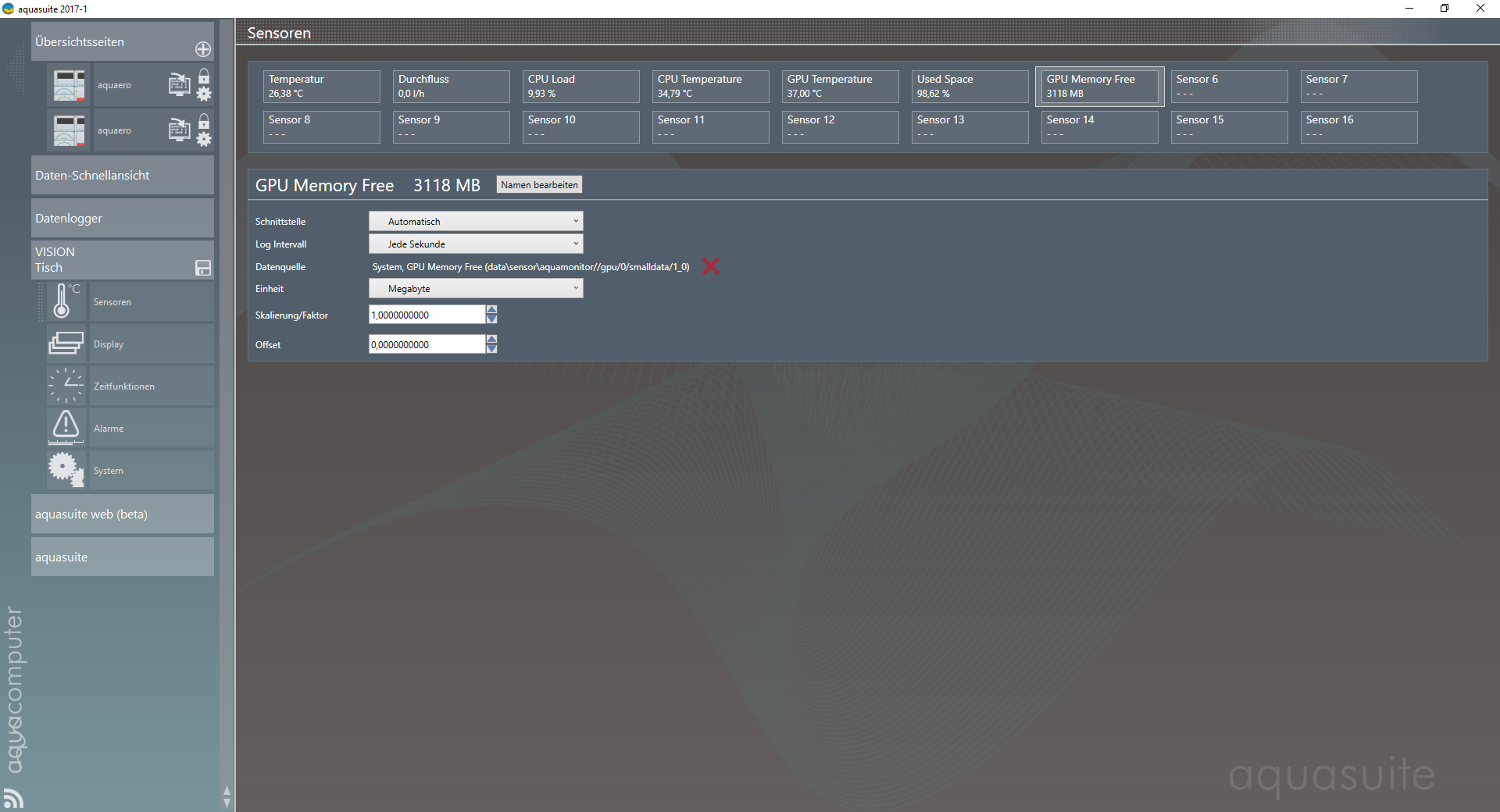This screenshot has height=812, width=1500.
Task: Toggle the lock on the lower aquaero page
Action: (x=204, y=121)
